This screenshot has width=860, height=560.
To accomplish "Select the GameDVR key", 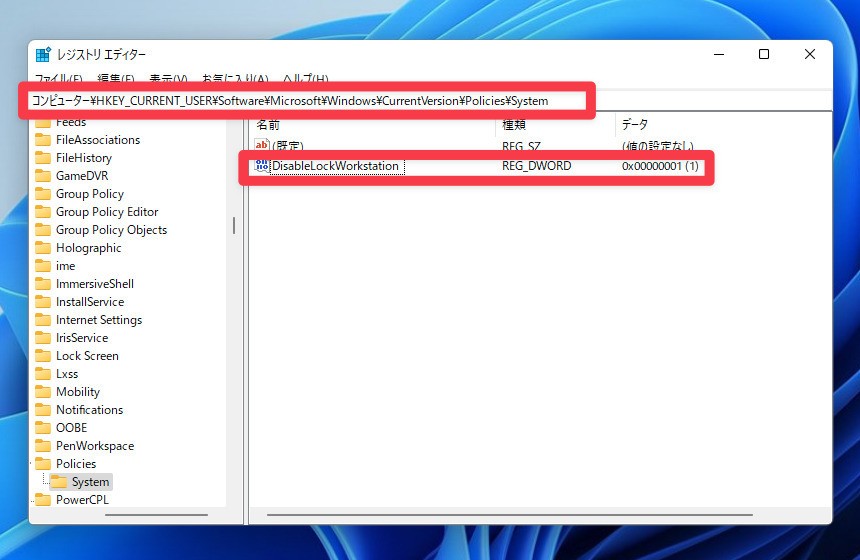I will pos(82,176).
